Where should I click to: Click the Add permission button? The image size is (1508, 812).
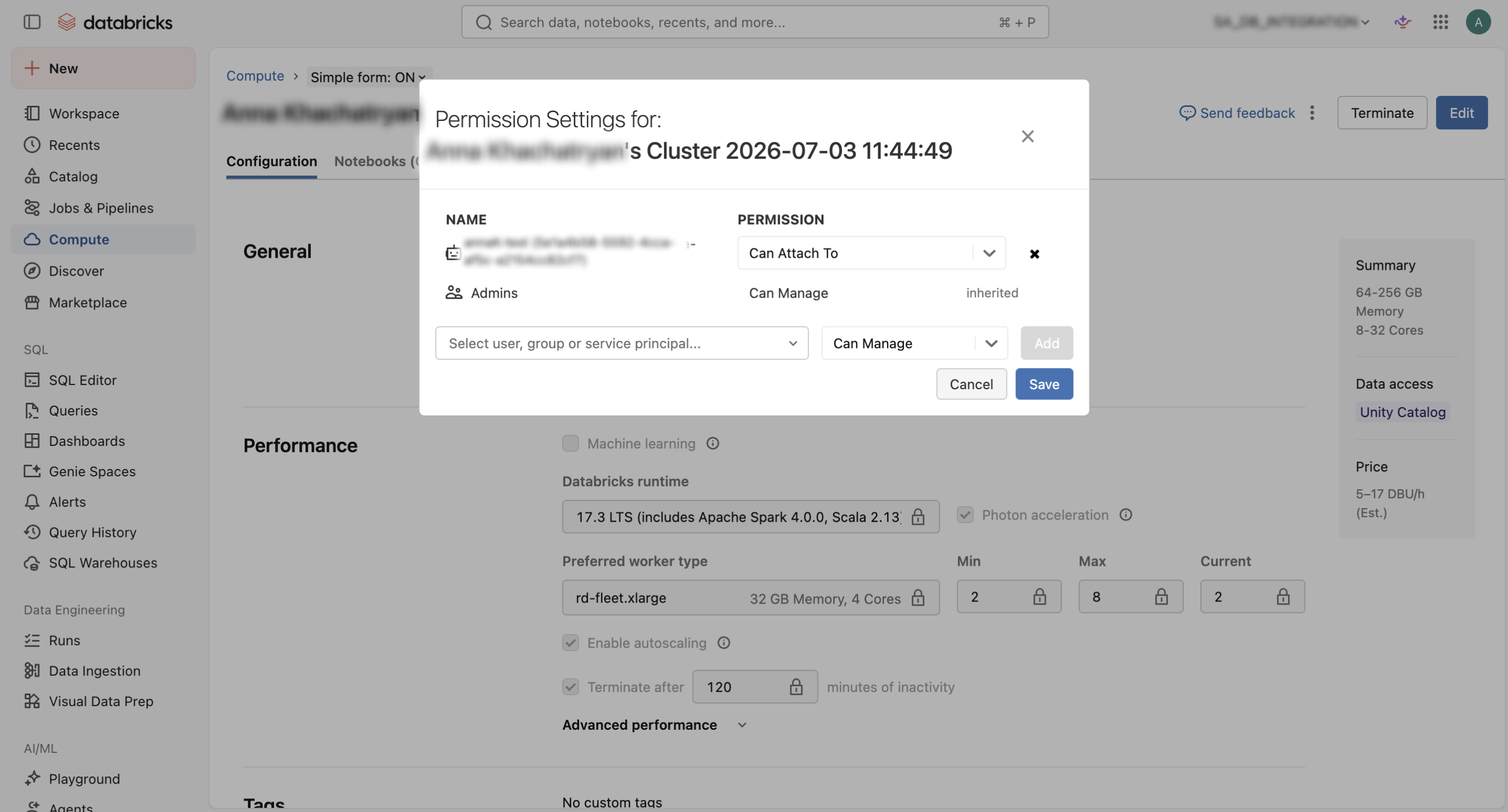[x=1047, y=343]
